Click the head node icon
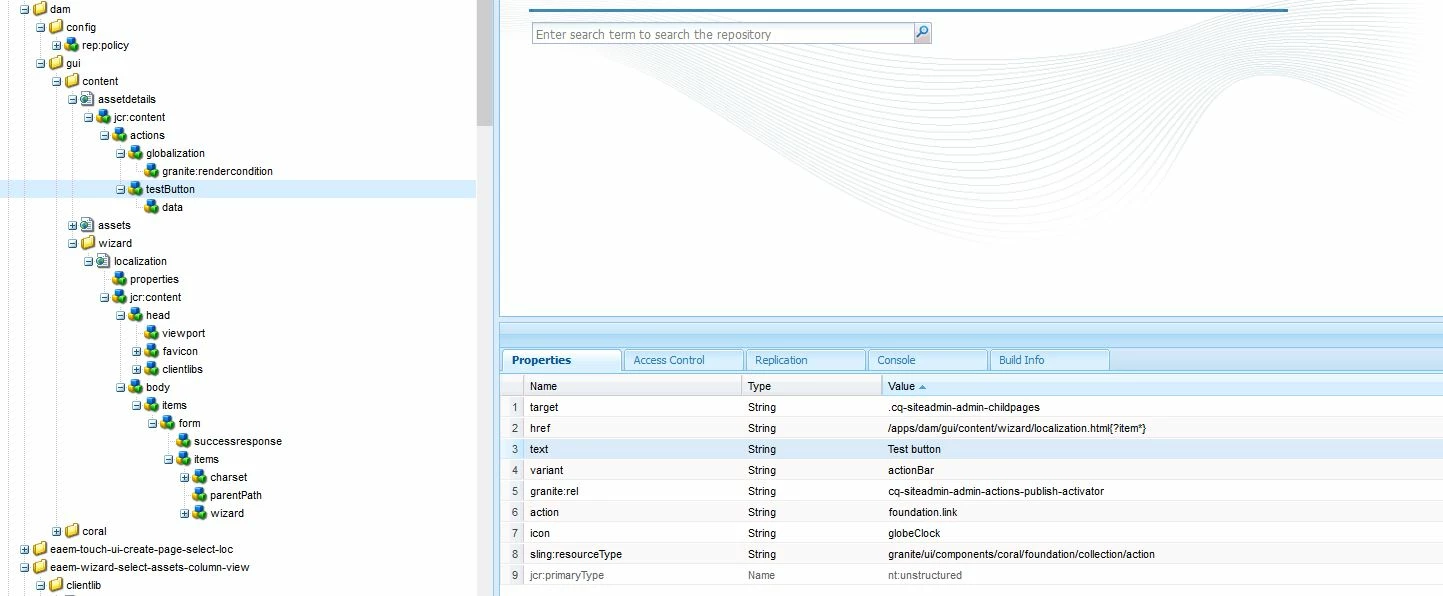Viewport: 1443px width, 596px height. click(x=136, y=315)
